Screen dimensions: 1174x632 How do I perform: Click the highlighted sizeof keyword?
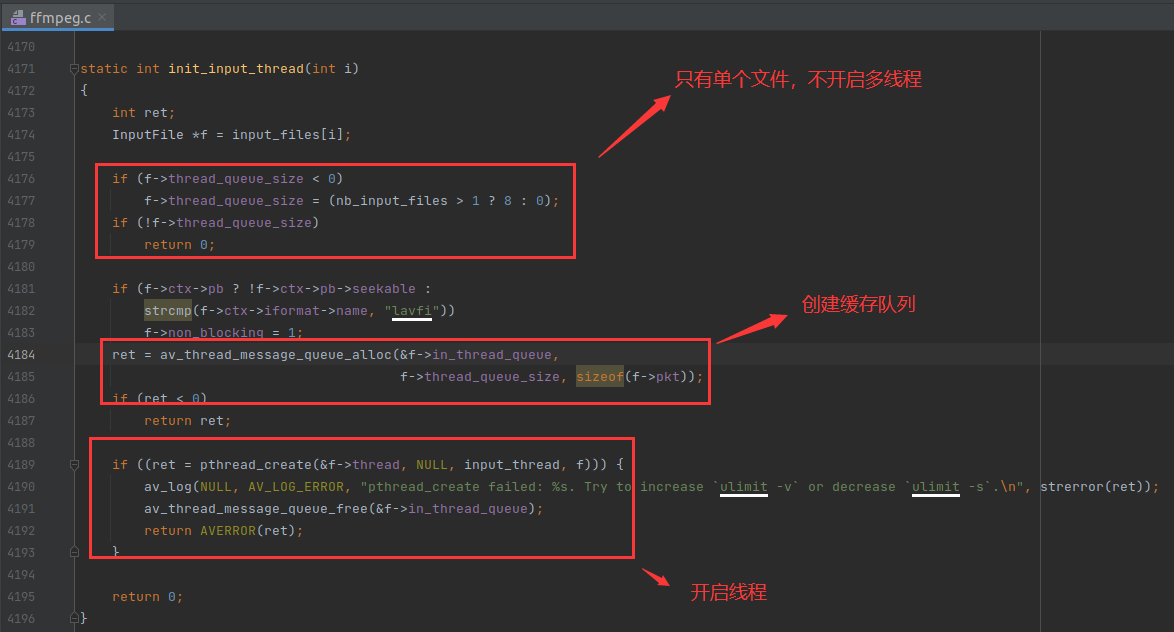point(599,377)
